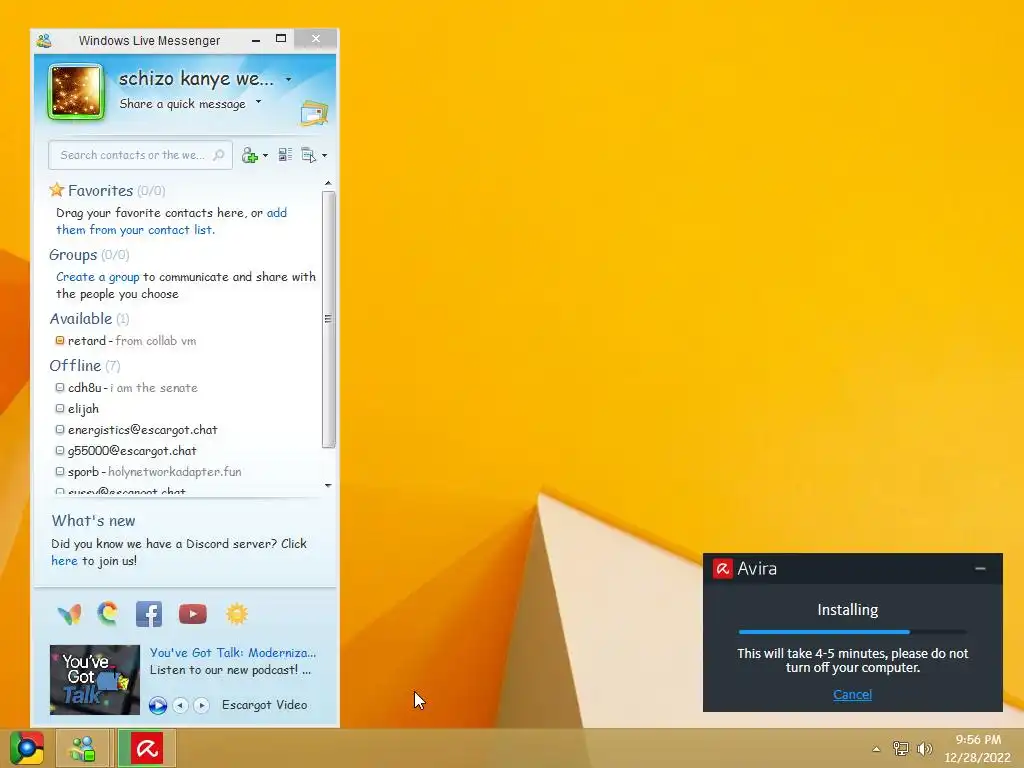Screen dimensions: 1024x768
Task: Open You've Got Talk: Moderniza... link
Action: 232,652
